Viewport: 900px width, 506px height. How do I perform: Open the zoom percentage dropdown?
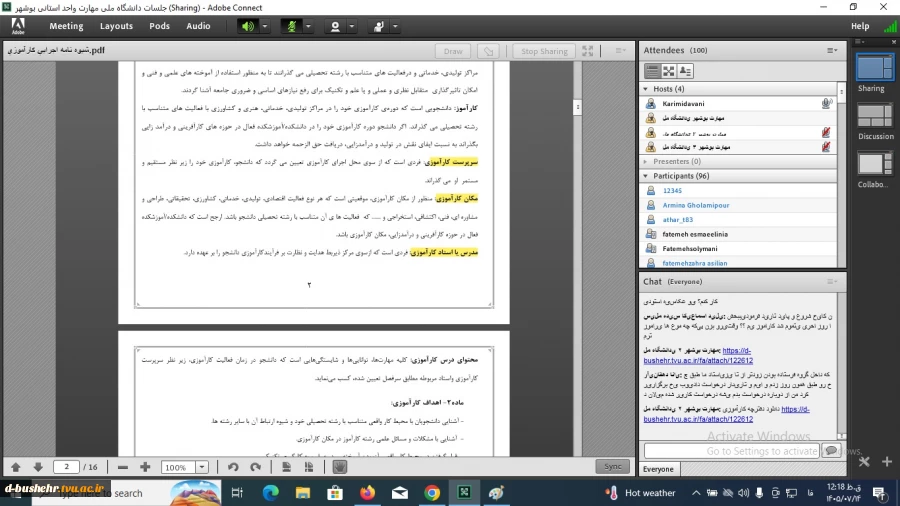pos(201,467)
